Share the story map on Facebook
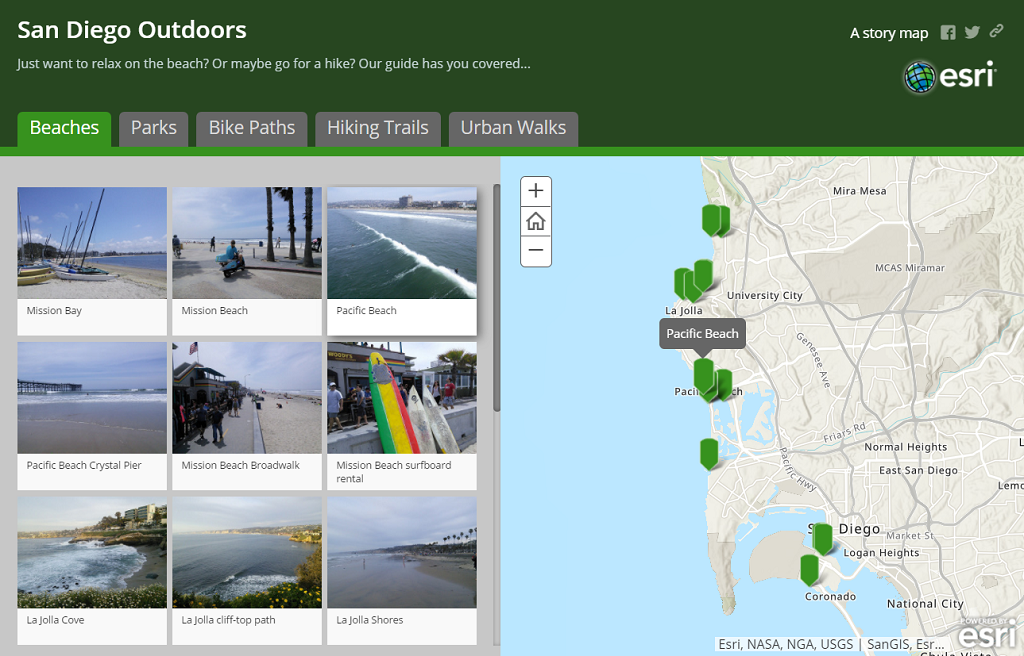The width and height of the screenshot is (1024, 656). [x=948, y=33]
